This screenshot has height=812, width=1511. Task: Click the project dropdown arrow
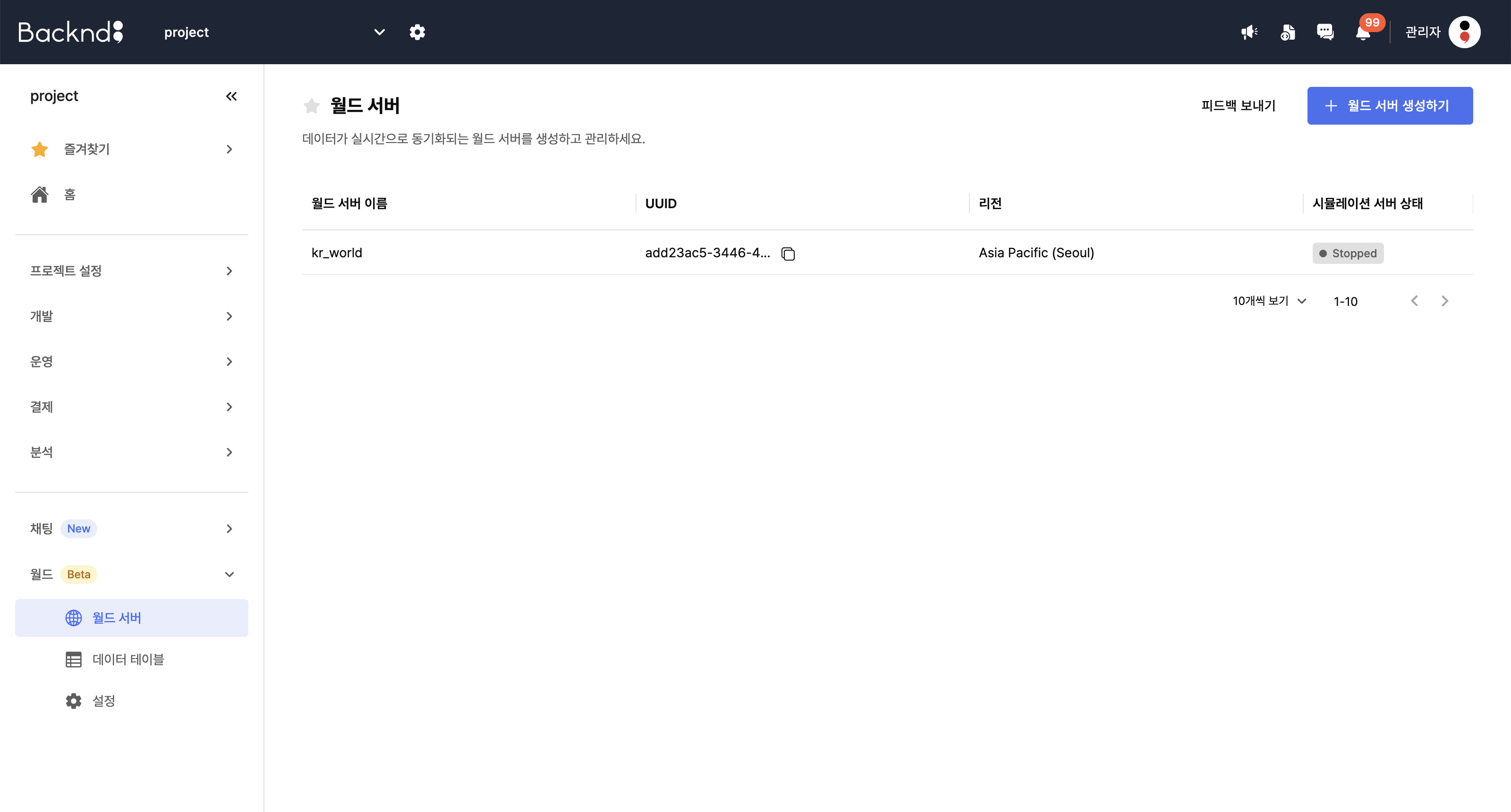pyautogui.click(x=378, y=31)
